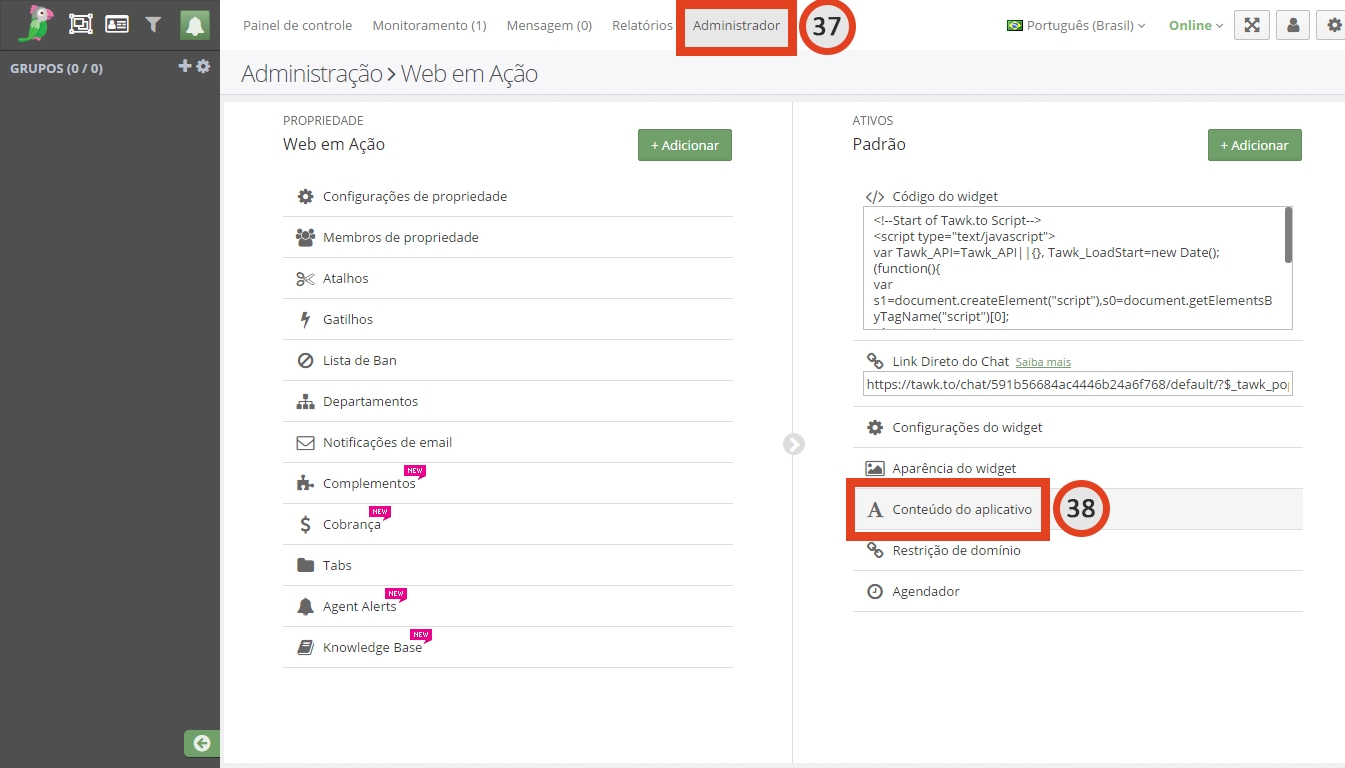The height and width of the screenshot is (768, 1345).
Task: Open Knowledge Base entry
Action: (x=508, y=647)
